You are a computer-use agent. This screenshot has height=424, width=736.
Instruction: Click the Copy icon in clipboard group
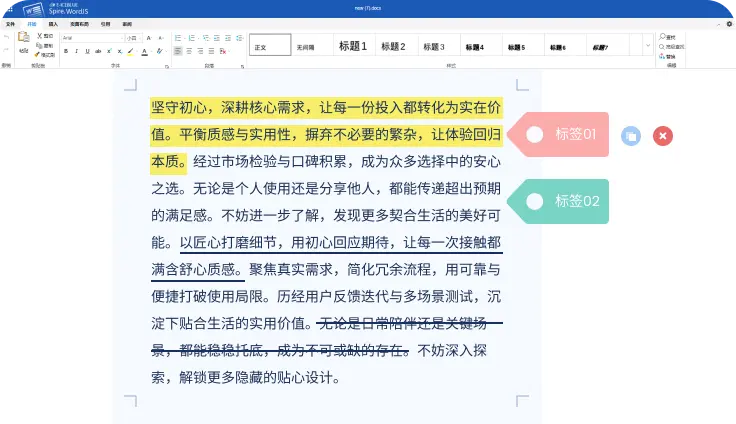[39, 46]
